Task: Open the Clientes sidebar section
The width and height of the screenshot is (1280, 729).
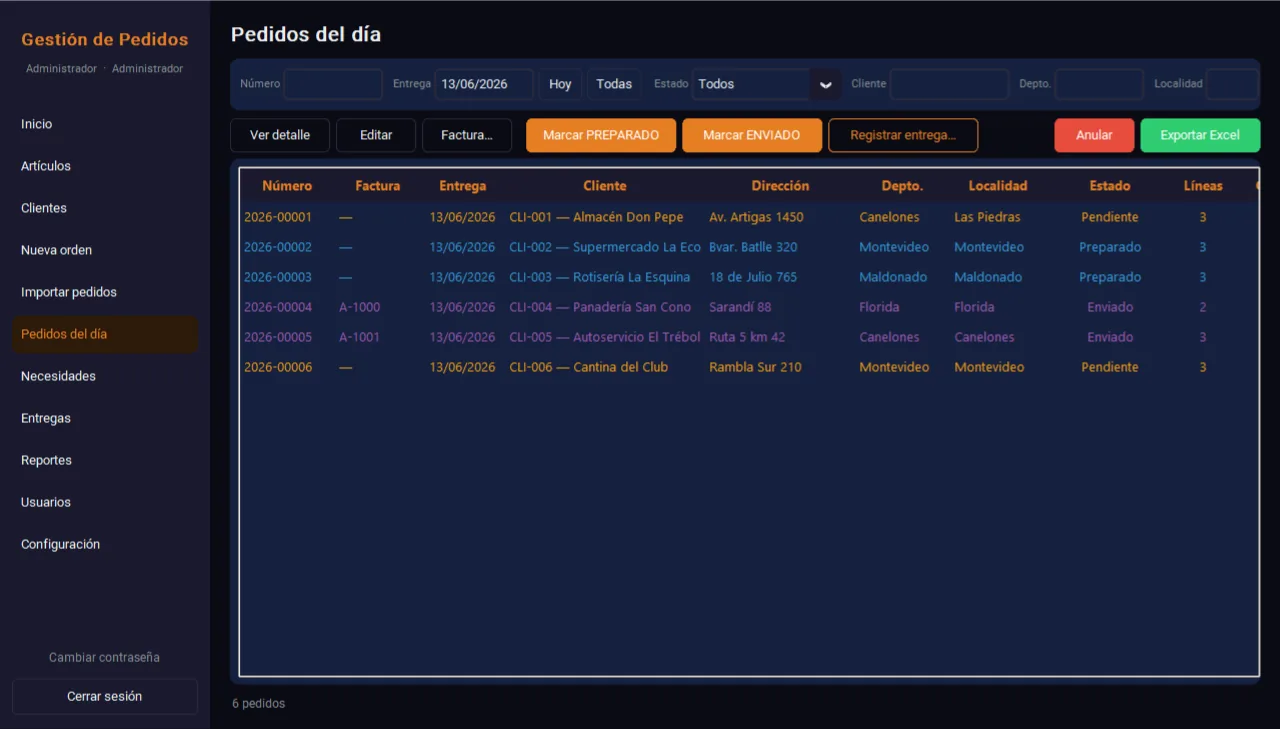Action: tap(105, 208)
